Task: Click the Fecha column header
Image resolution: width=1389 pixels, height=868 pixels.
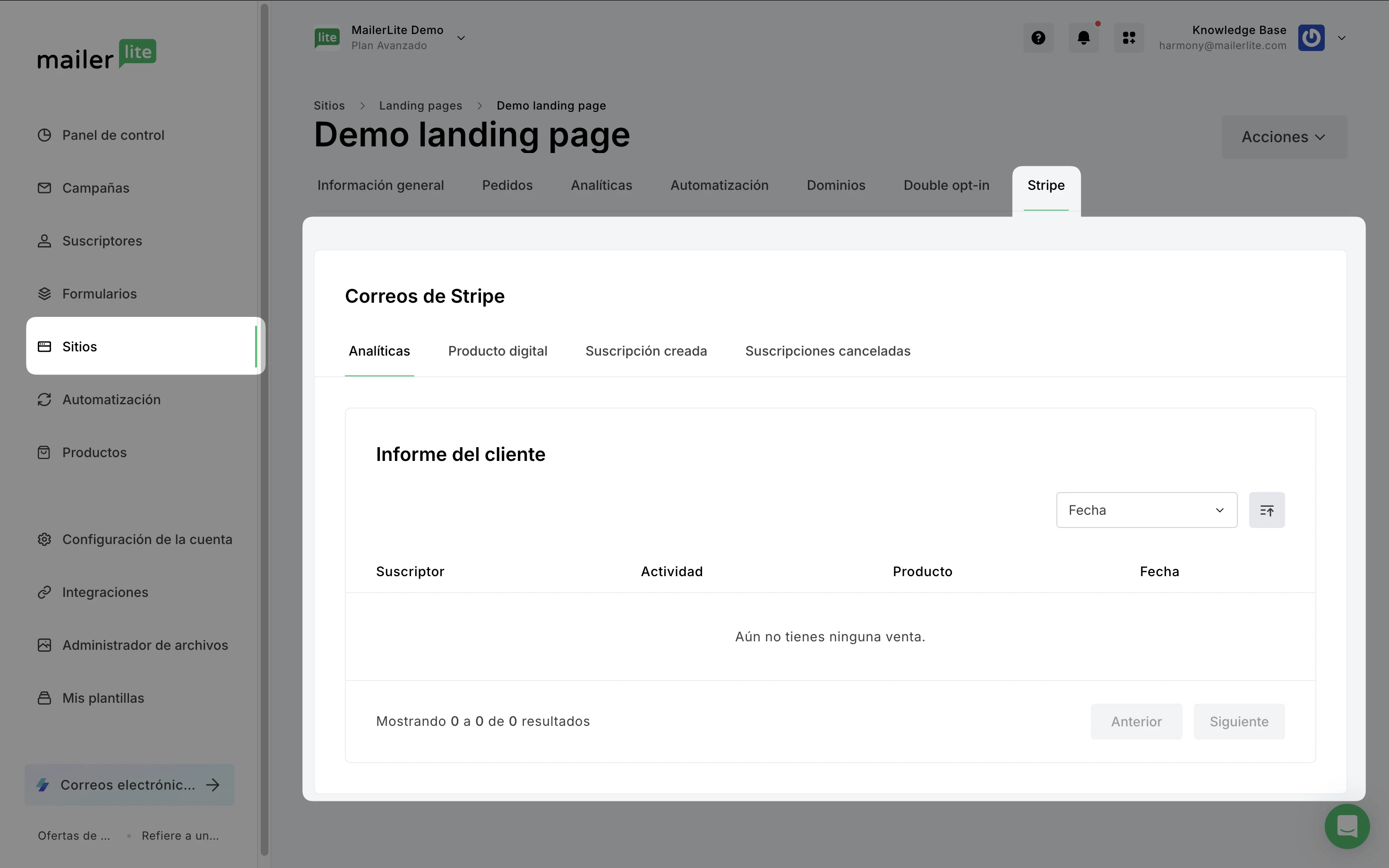Action: coord(1159,571)
